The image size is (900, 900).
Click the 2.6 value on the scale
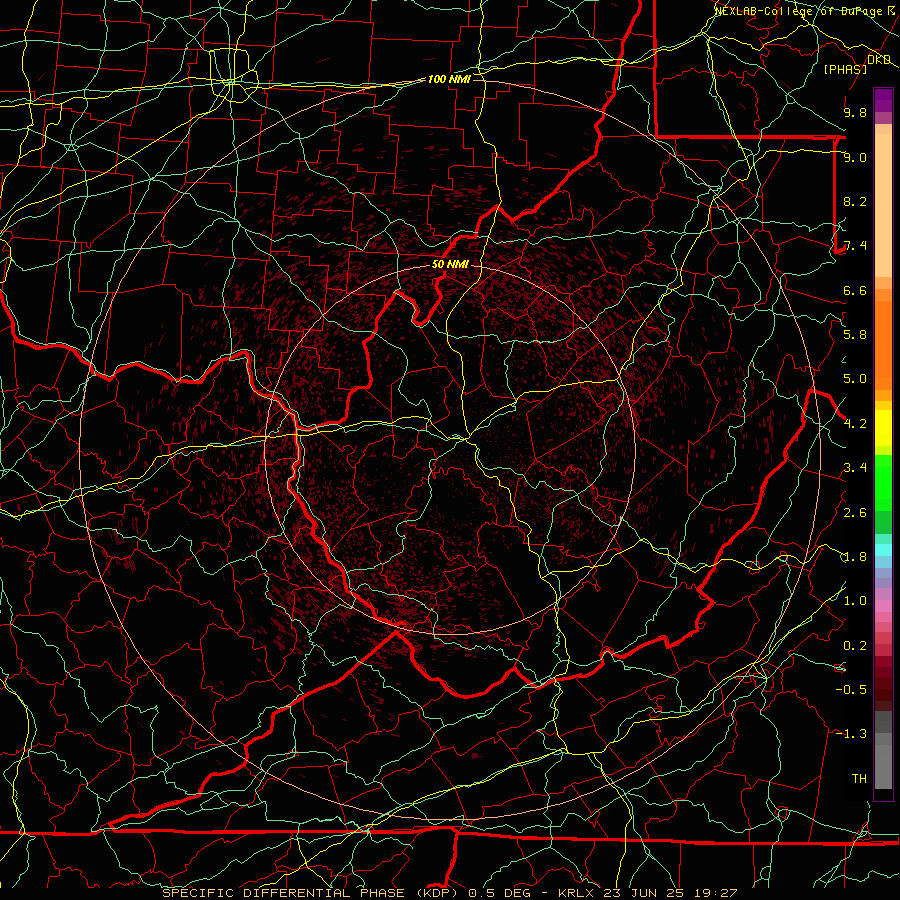point(855,513)
